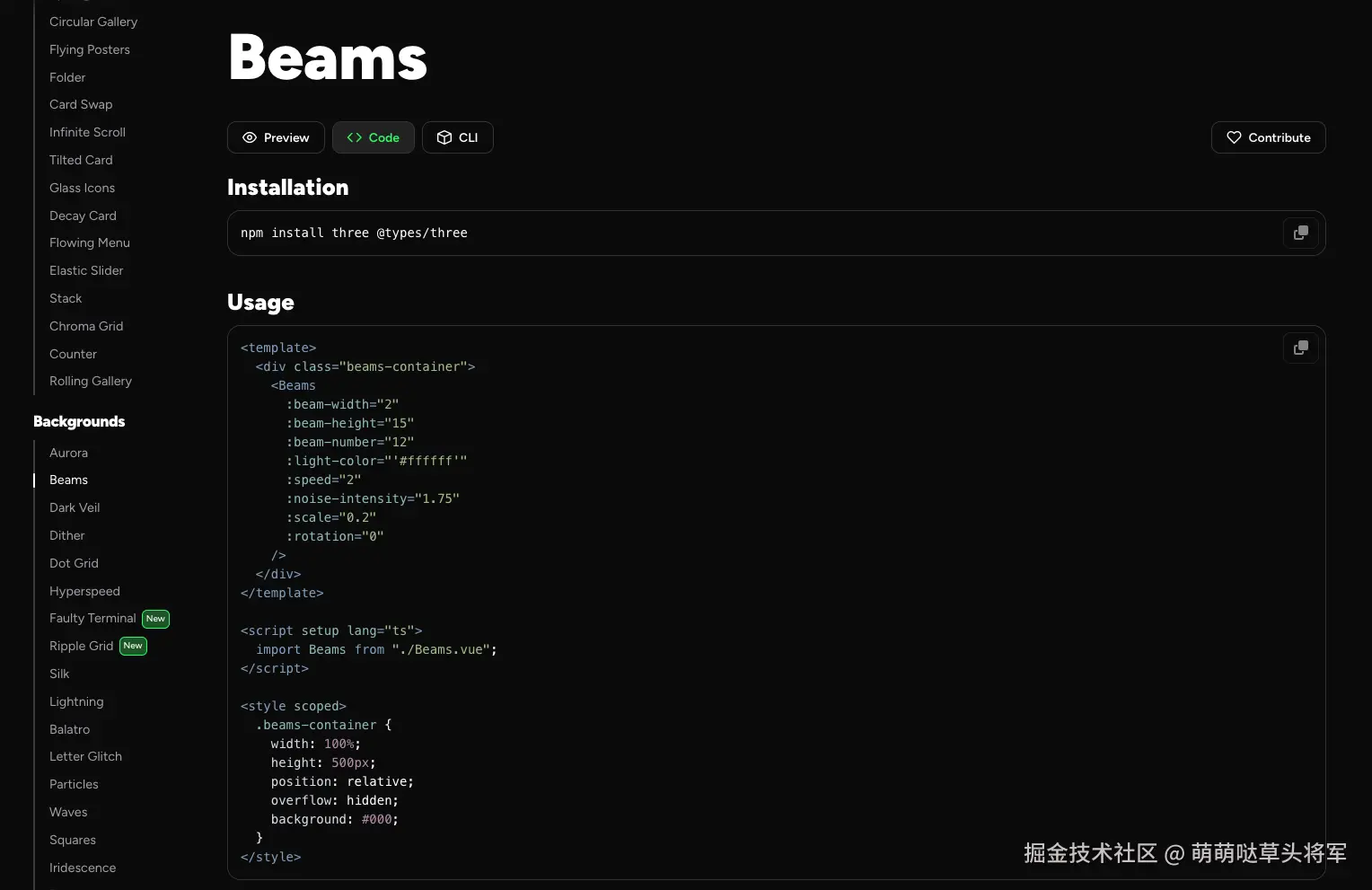Screen dimensions: 1372x890
Task: Select Beams in Backgrounds list
Action: [68, 480]
